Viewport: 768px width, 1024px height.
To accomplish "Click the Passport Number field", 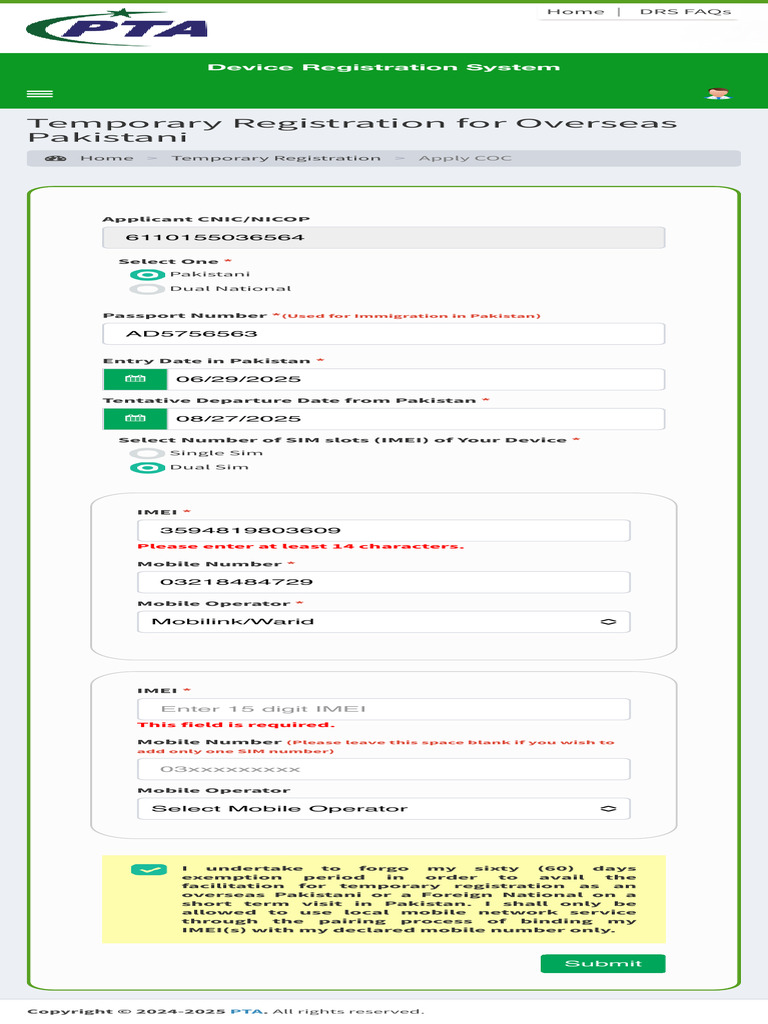I will (x=384, y=334).
